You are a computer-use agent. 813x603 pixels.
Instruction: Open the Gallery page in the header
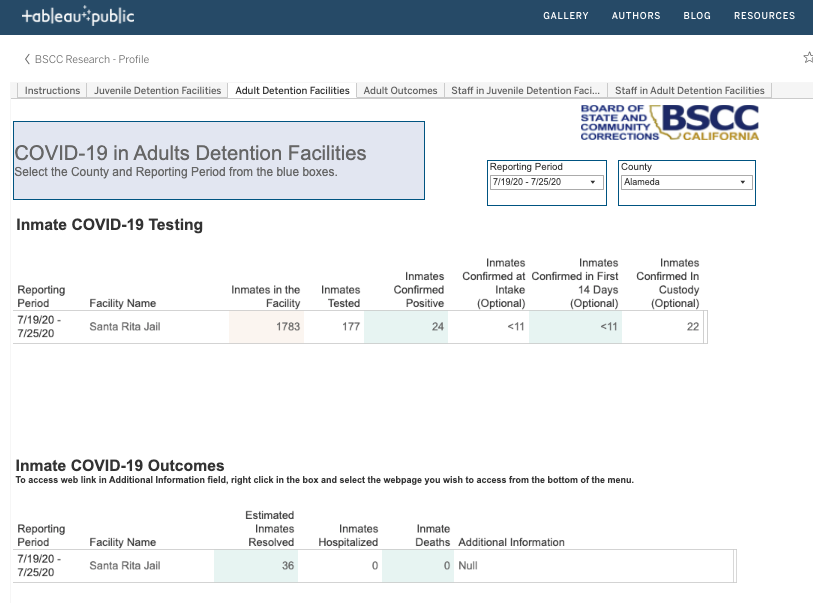(565, 16)
